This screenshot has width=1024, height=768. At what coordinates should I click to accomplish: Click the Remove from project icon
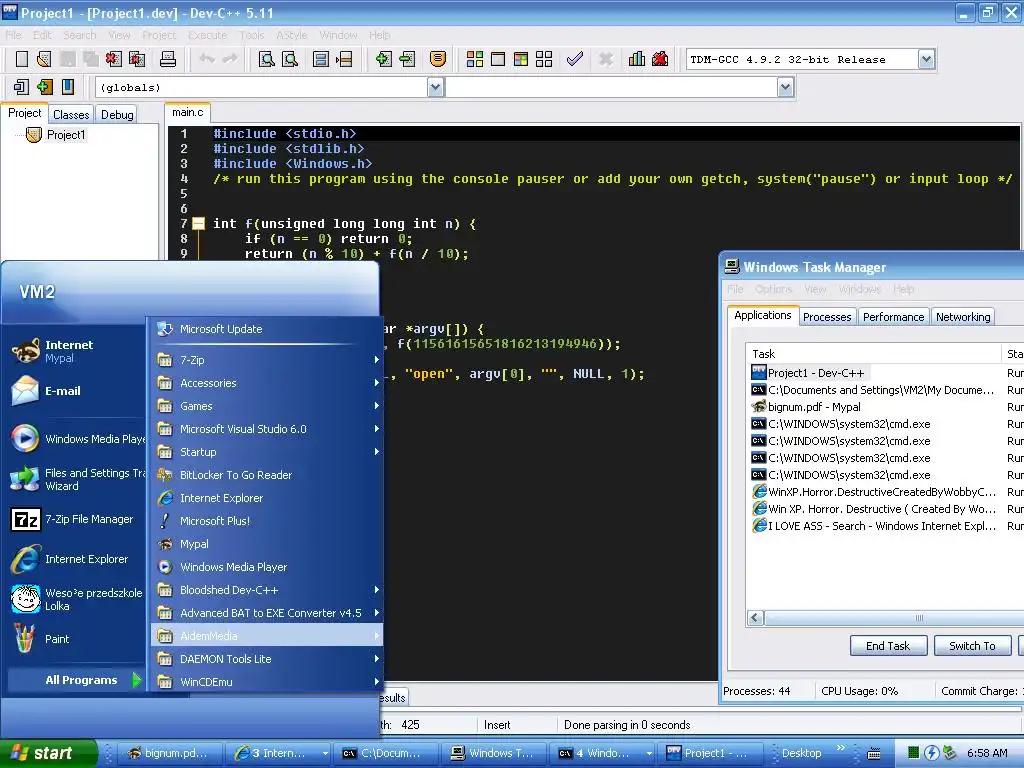tap(407, 59)
